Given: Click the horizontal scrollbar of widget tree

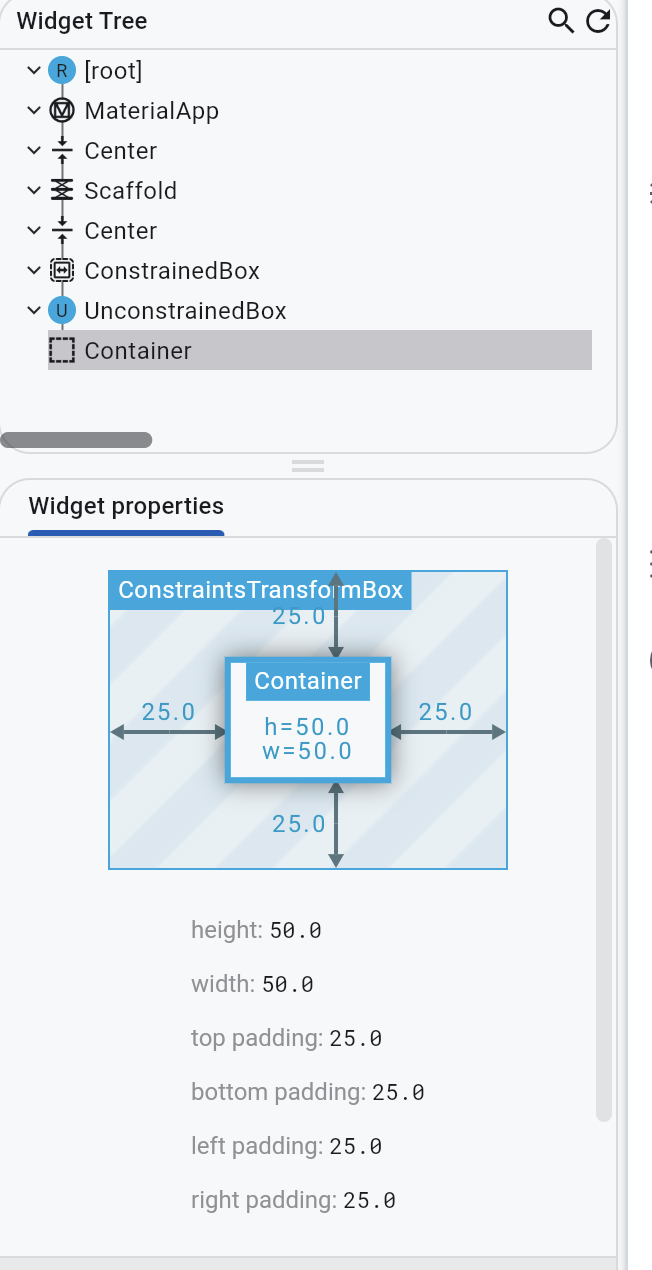Looking at the screenshot, I should pyautogui.click(x=76, y=440).
